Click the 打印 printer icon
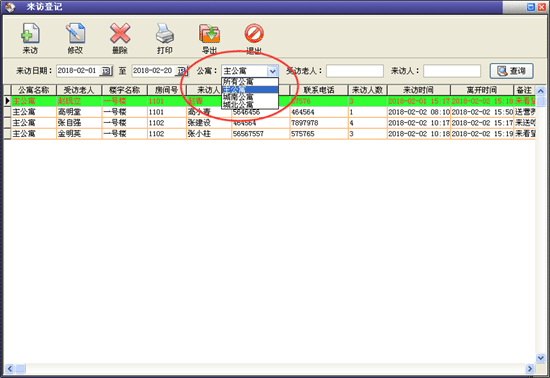 (x=165, y=34)
